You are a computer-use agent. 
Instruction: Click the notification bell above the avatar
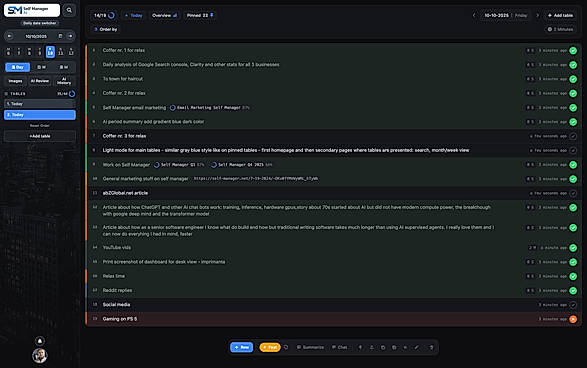point(40,341)
